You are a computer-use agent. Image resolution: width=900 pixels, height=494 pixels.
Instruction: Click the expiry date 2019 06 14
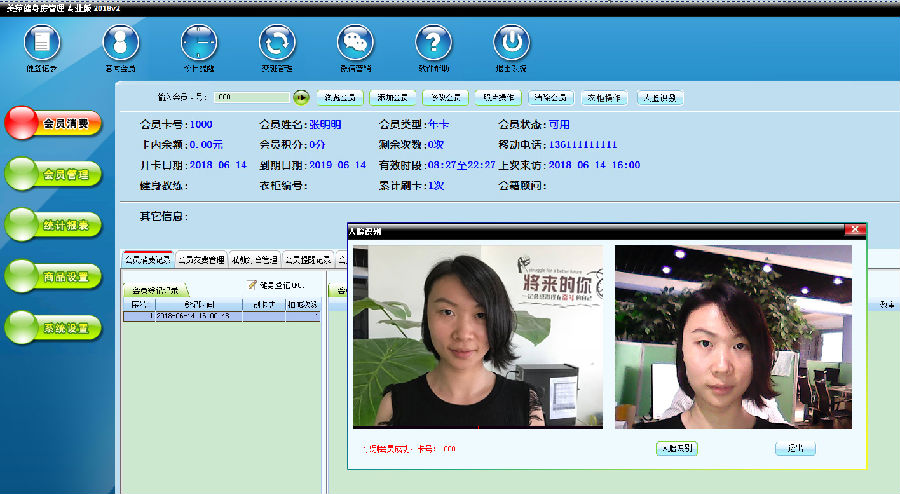tap(338, 165)
